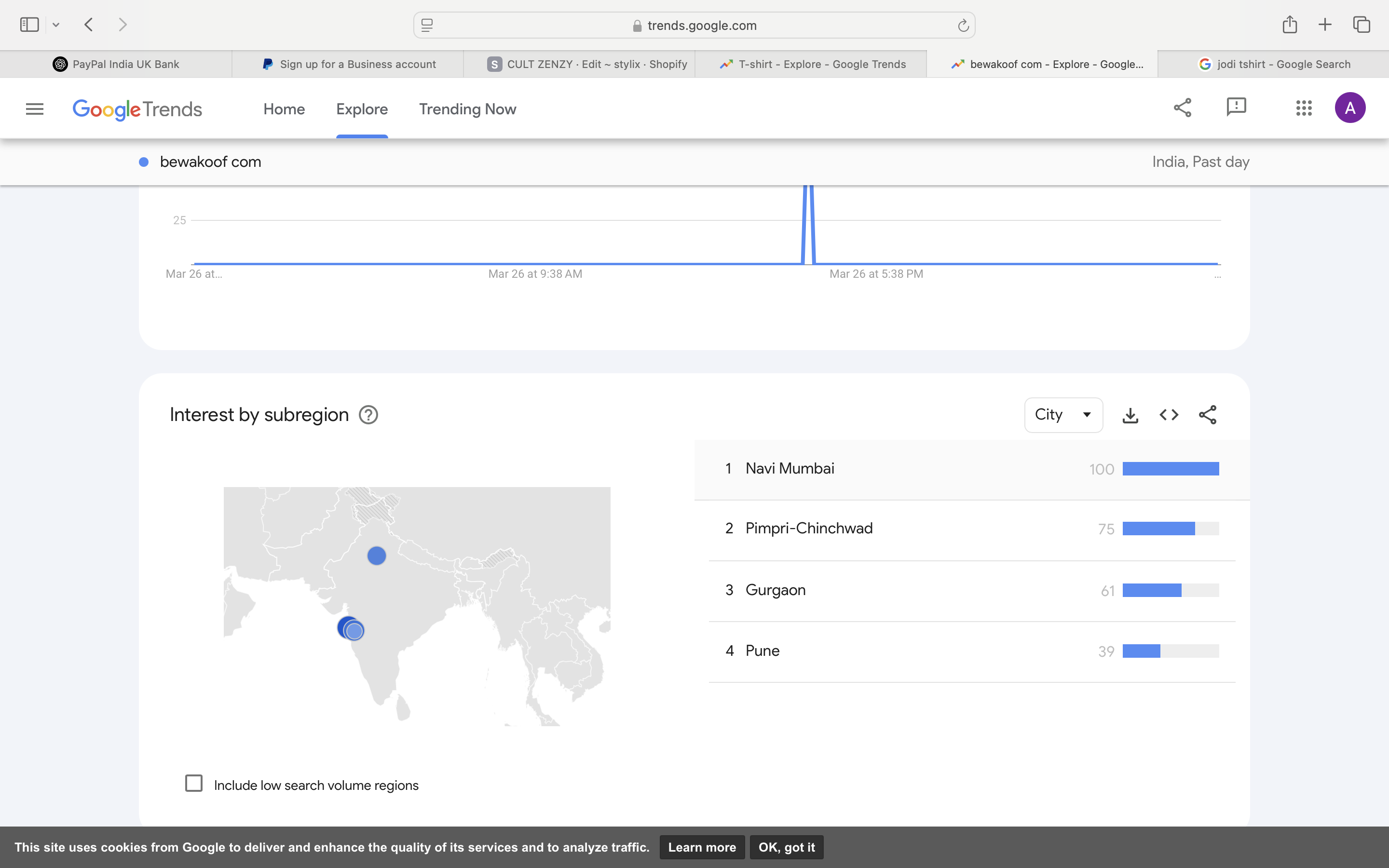Enable Include low search volume regions

pos(194,783)
